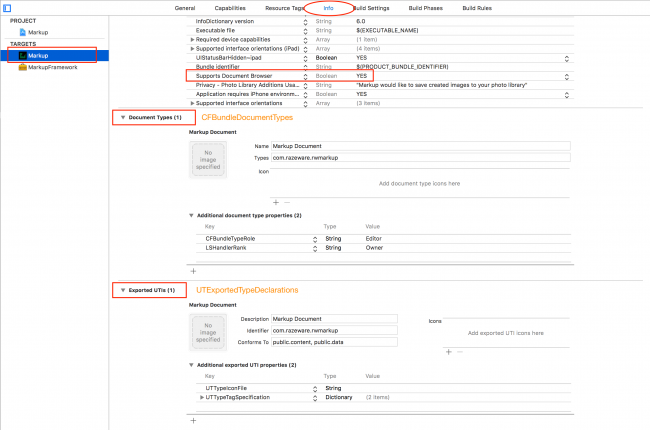The image size is (650, 430).
Task: Expand the UTTypeTagSpecification dictionary row
Action: tap(201, 397)
